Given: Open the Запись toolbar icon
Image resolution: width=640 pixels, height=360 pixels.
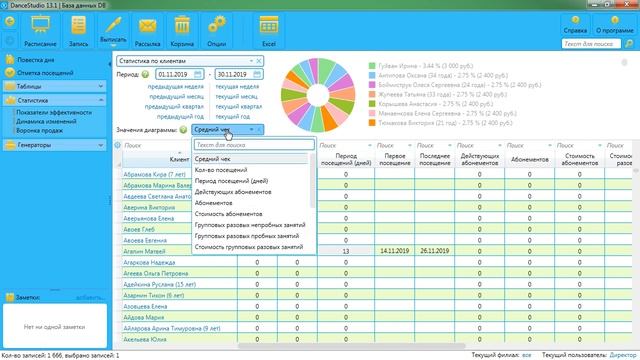Looking at the screenshot, I should coord(78,31).
